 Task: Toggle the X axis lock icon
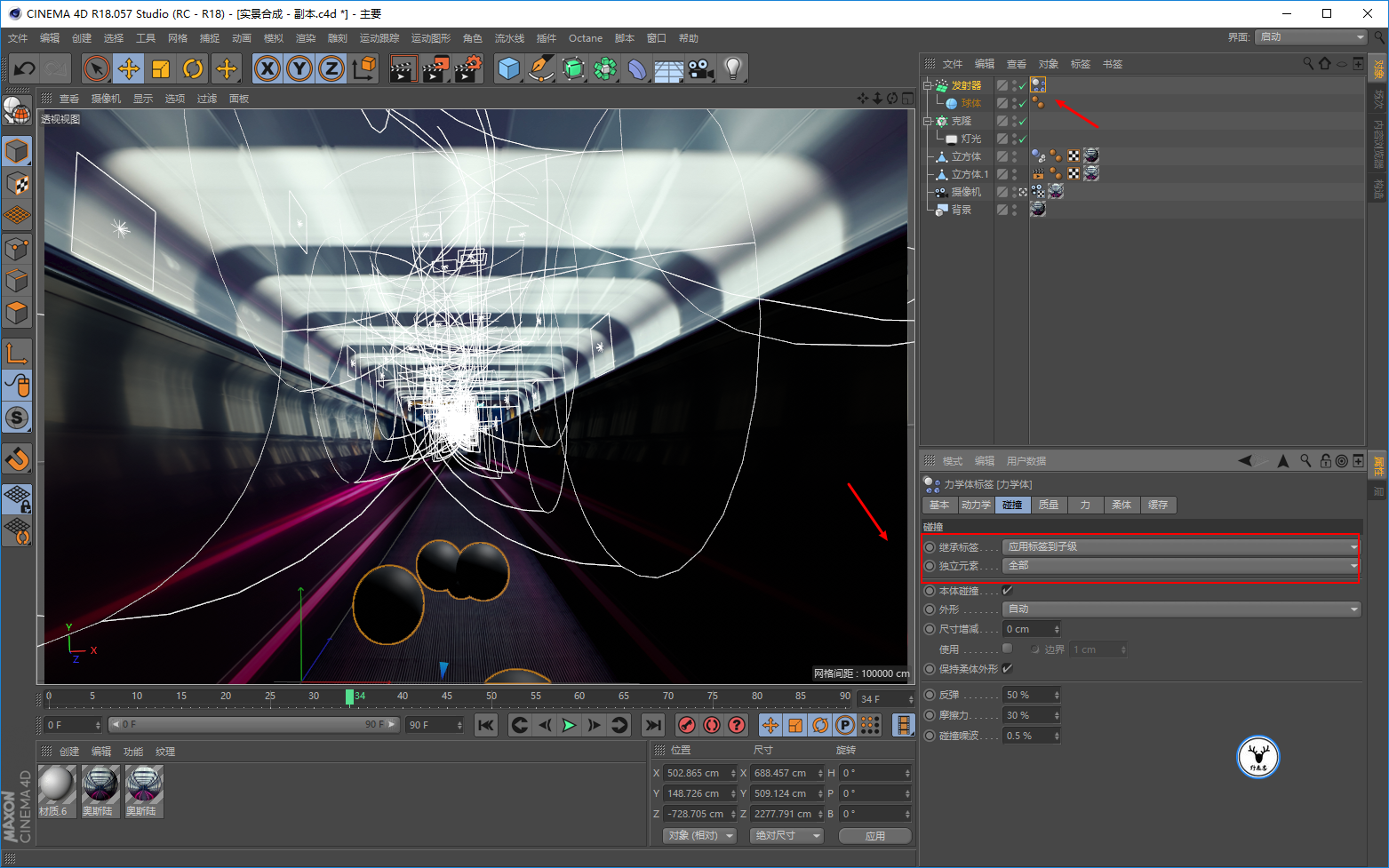pos(267,68)
